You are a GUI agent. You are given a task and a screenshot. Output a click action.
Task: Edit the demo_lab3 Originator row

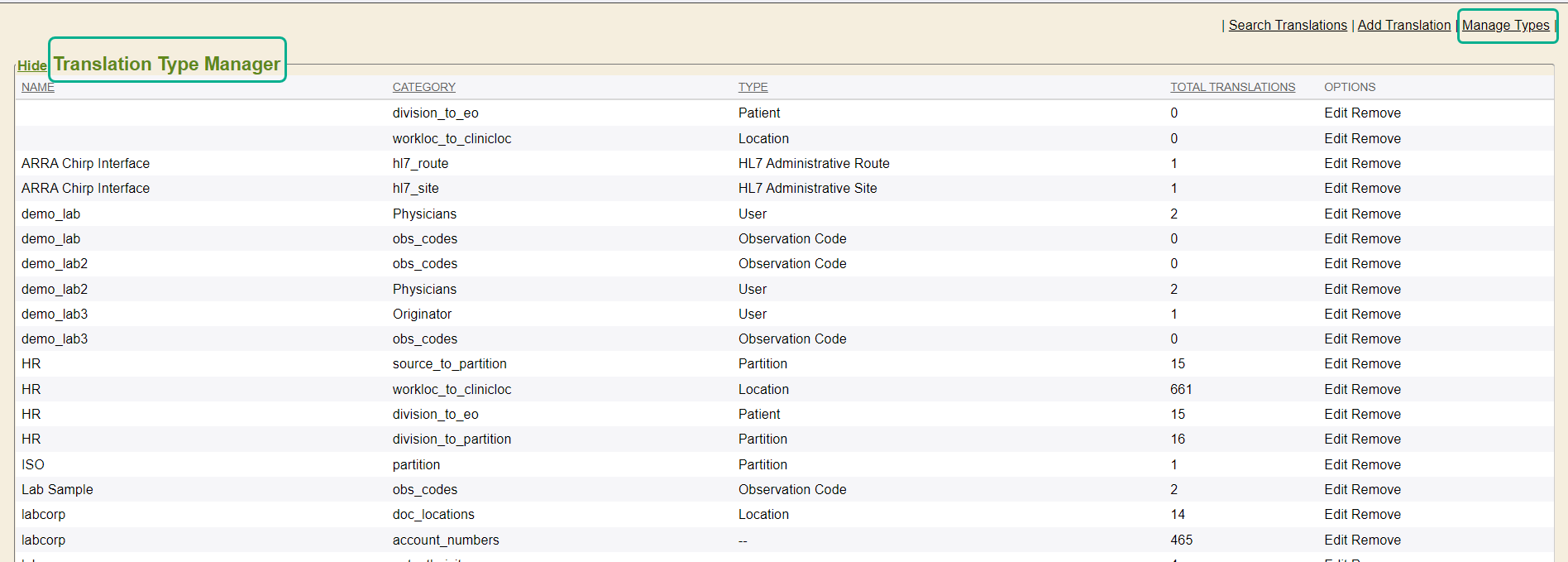[x=1336, y=315]
